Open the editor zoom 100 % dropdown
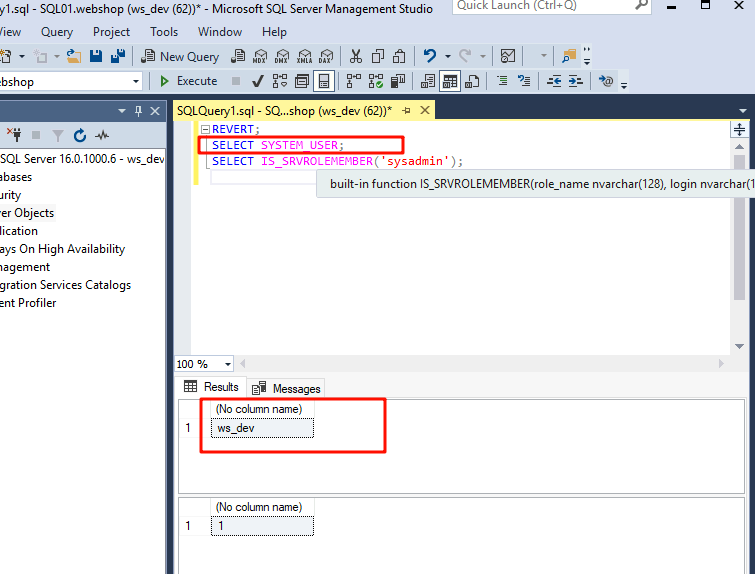Viewport: 755px width, 574px height. click(x=228, y=364)
